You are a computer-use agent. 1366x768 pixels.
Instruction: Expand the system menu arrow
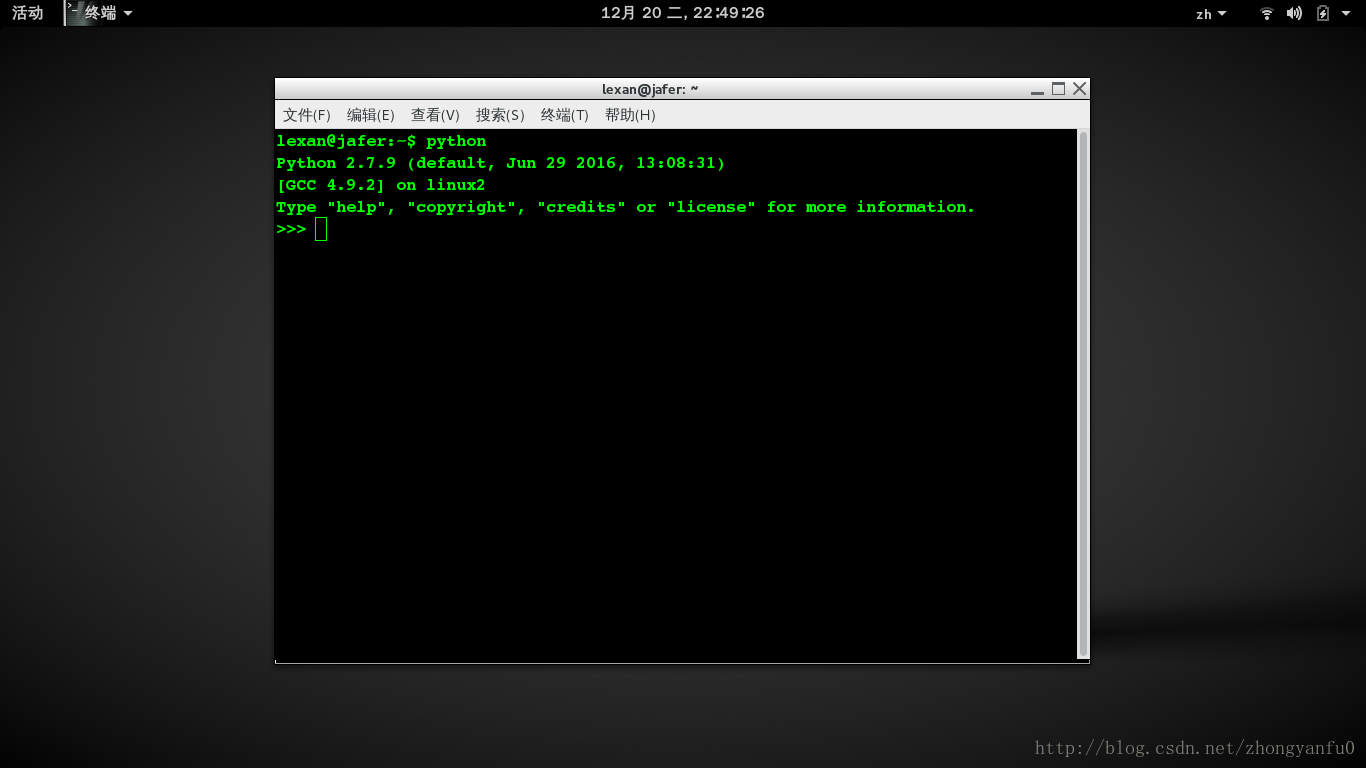pos(1346,14)
